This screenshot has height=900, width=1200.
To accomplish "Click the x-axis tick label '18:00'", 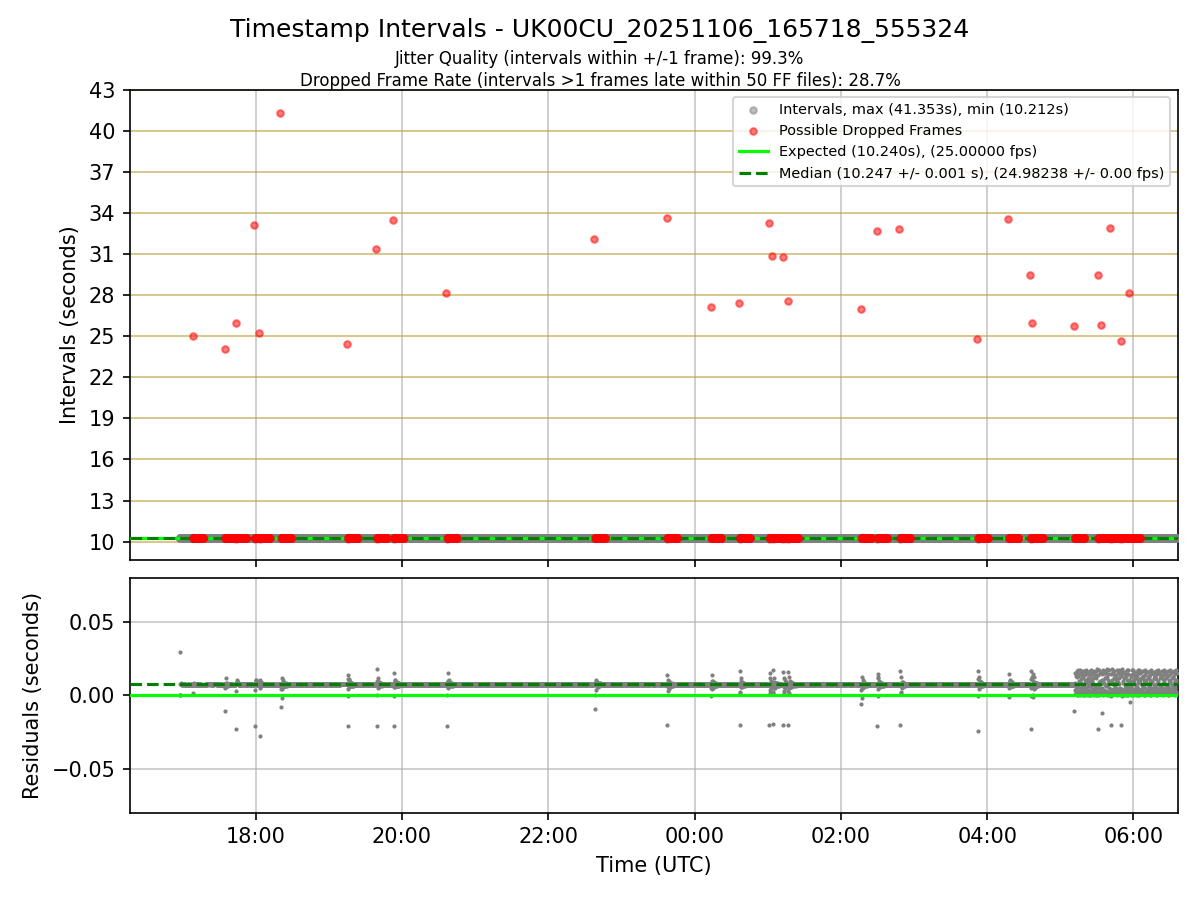I will tap(255, 836).
